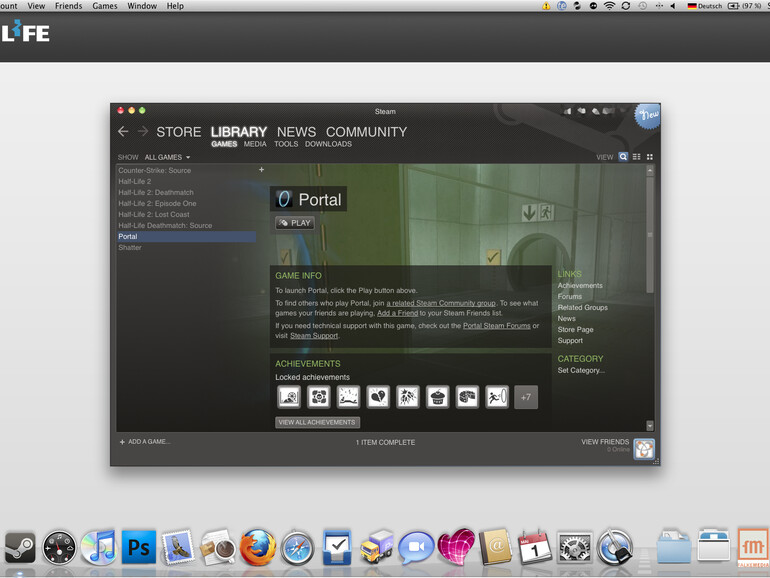Open the Games menu
Screen dimensions: 770x578
tap(105, 6)
